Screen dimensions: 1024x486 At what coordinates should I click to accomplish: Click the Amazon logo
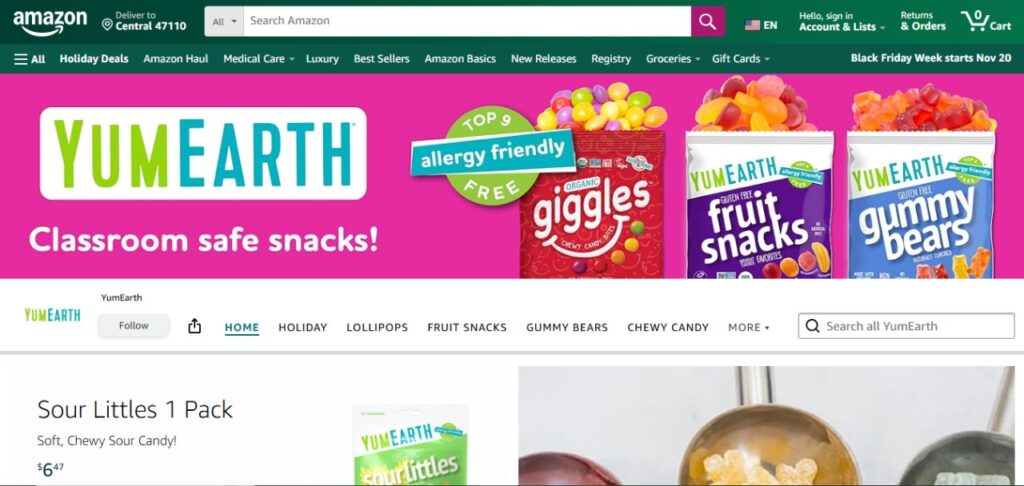click(50, 22)
